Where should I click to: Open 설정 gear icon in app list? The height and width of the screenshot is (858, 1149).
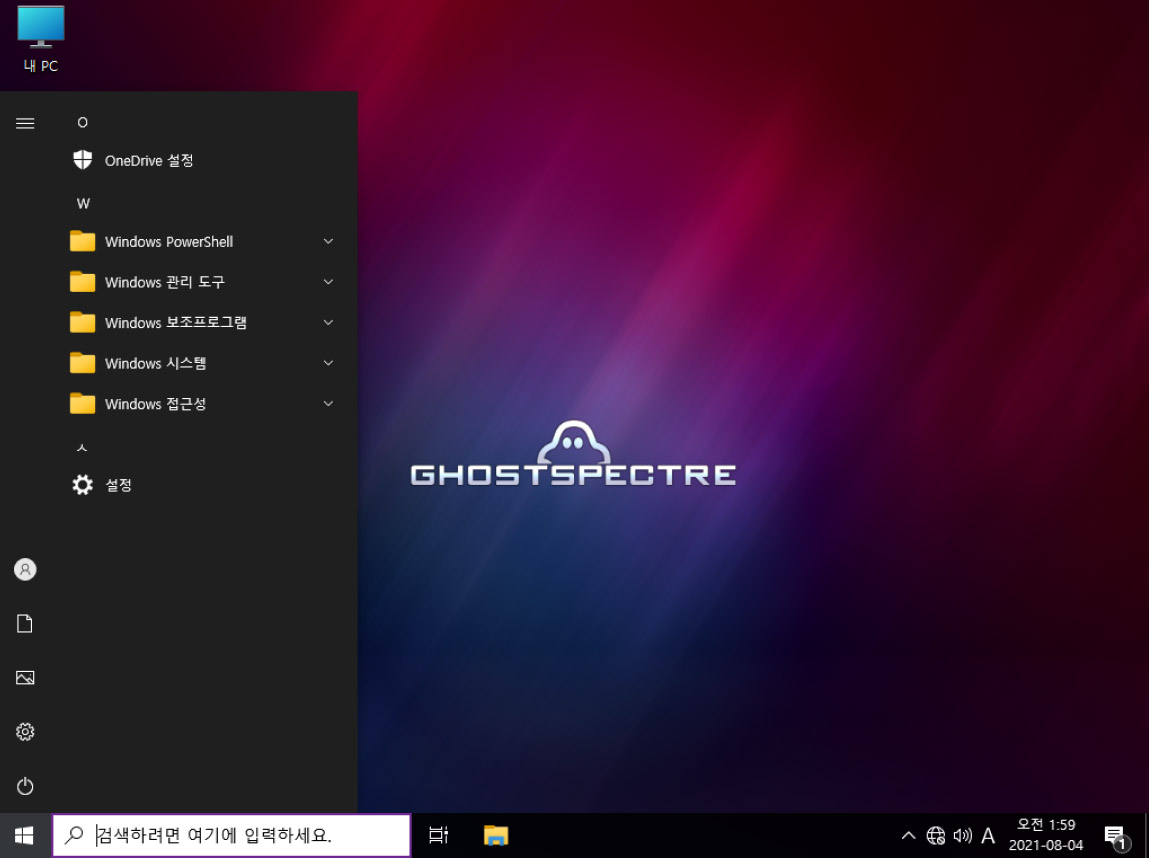click(x=83, y=484)
